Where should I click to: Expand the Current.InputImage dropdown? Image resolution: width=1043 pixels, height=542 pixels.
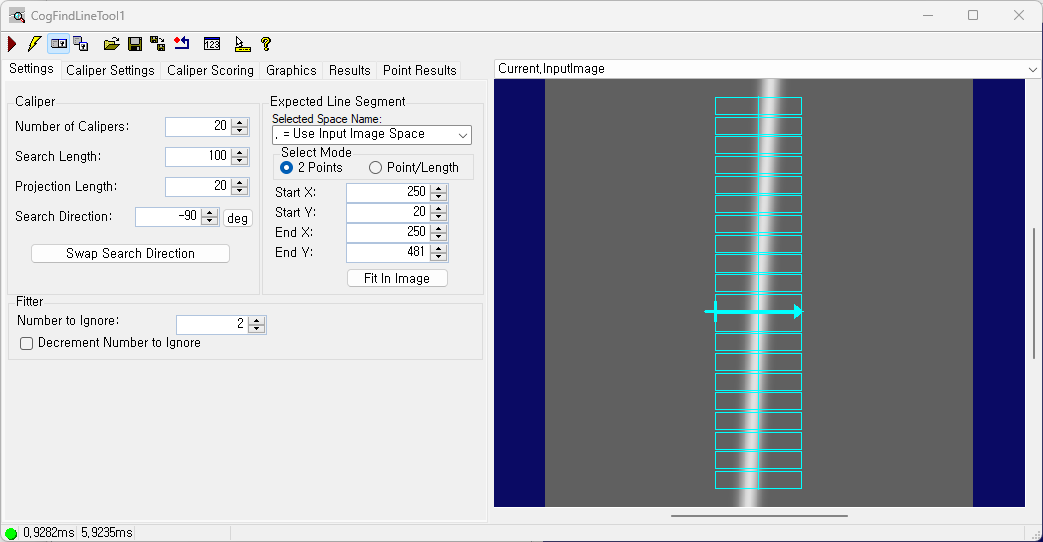pyautogui.click(x=1032, y=69)
